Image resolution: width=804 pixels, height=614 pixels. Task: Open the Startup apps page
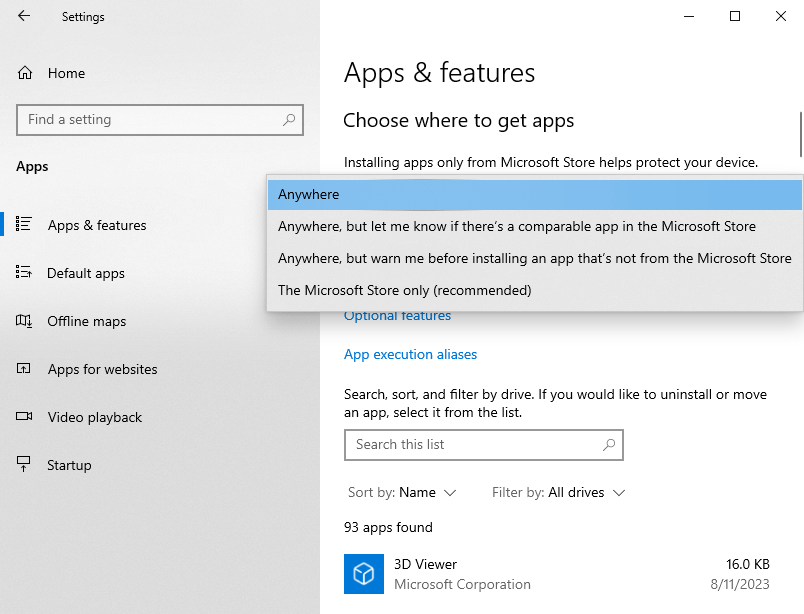tap(69, 465)
